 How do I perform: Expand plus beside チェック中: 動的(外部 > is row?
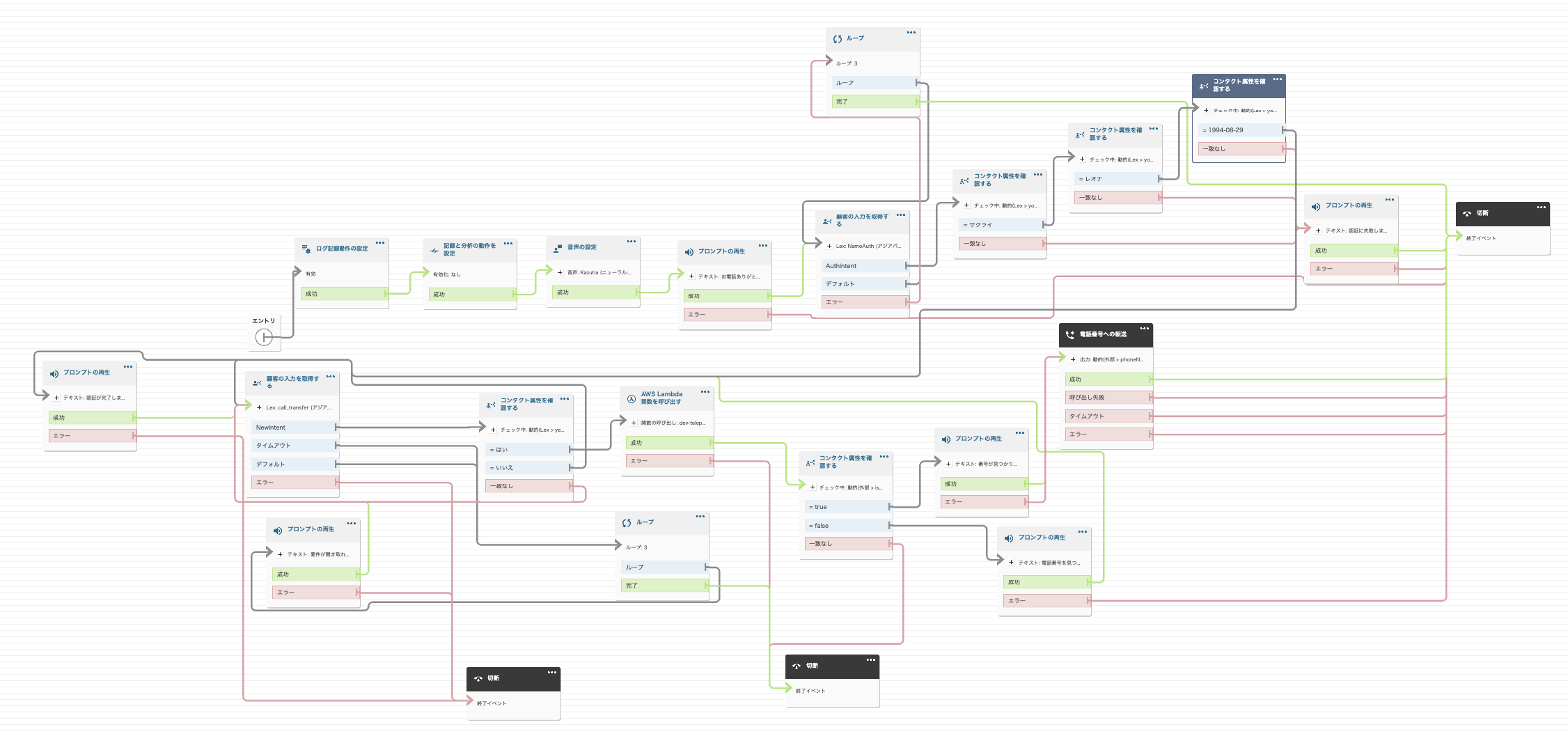pyautogui.click(x=813, y=487)
